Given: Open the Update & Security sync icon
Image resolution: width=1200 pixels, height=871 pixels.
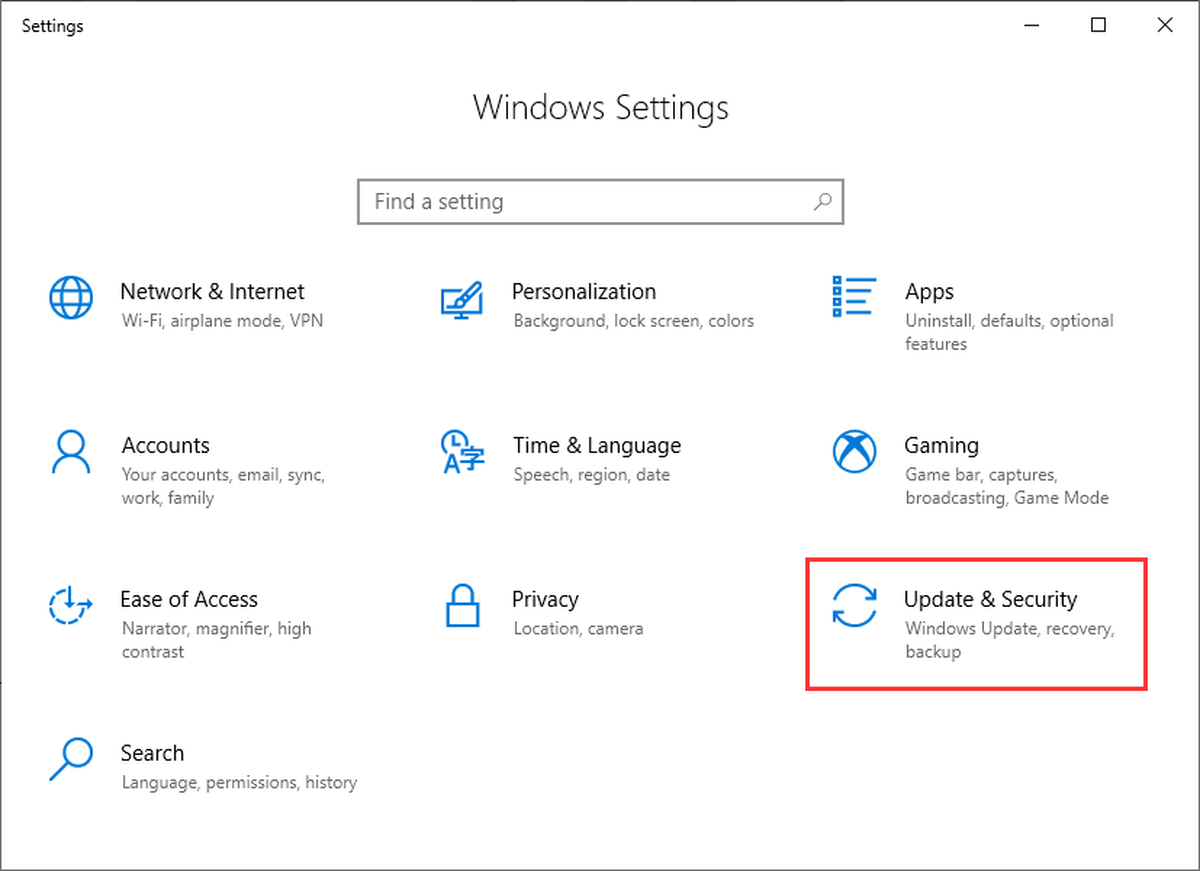Looking at the screenshot, I should pos(854,606).
